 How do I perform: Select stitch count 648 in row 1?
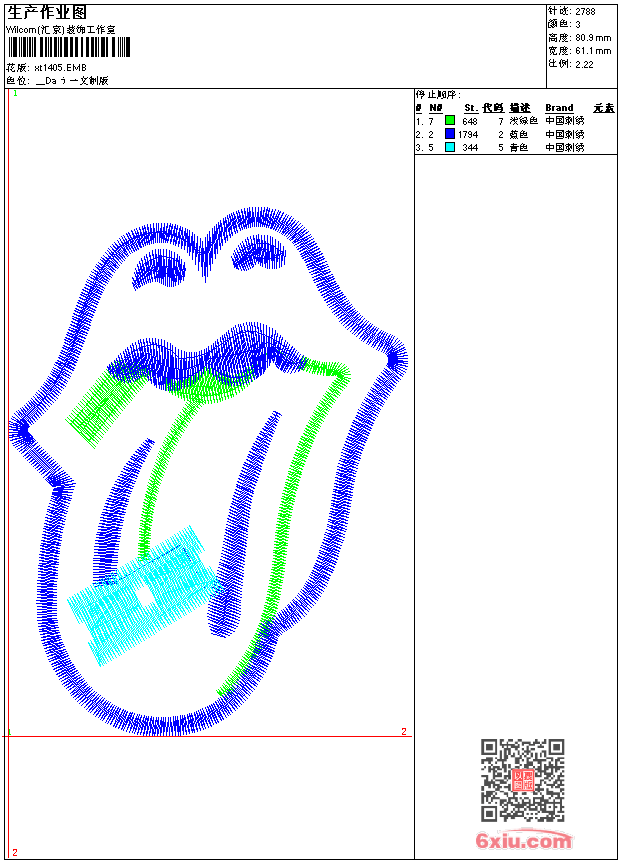pos(470,121)
